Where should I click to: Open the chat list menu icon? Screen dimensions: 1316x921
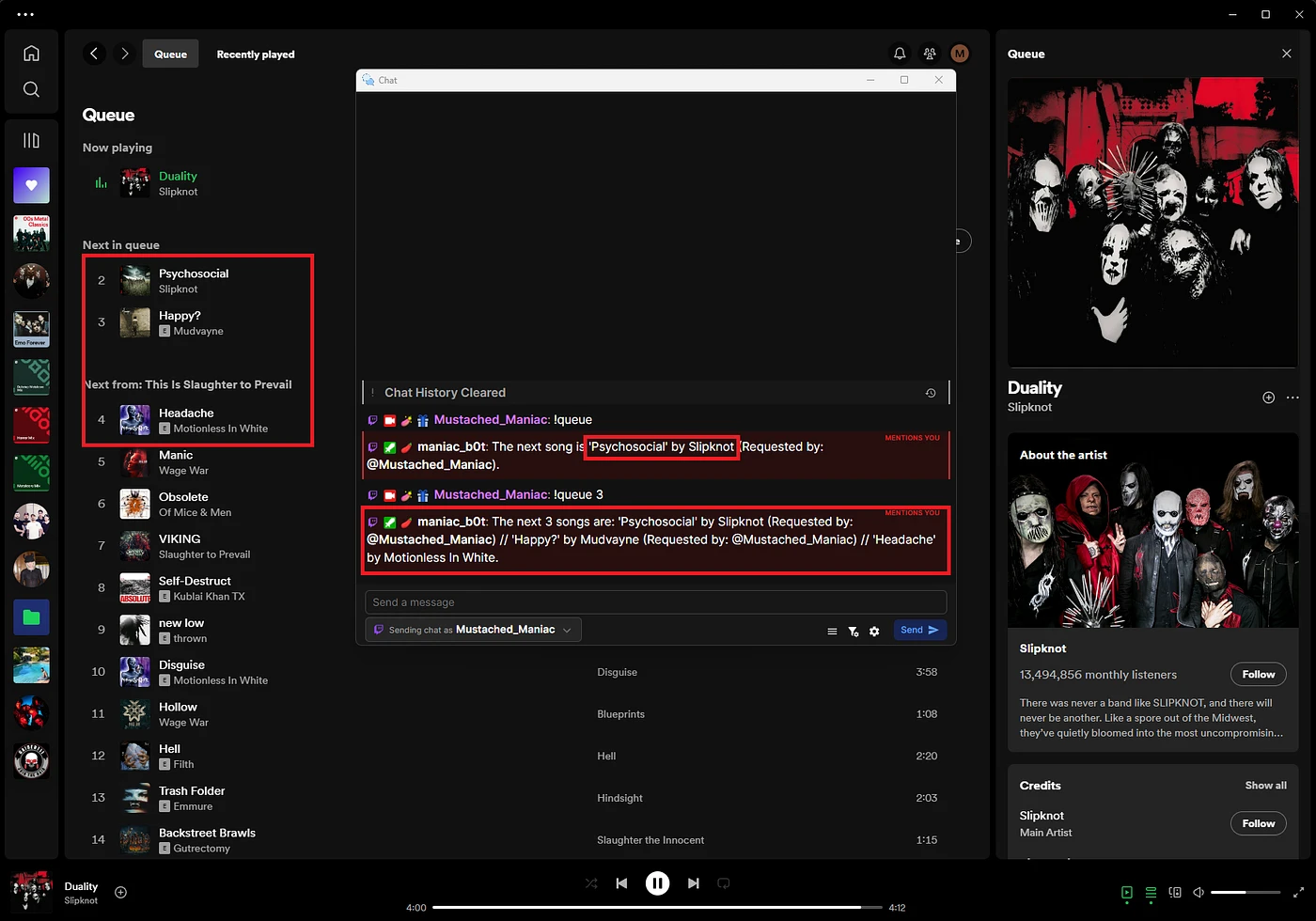tap(832, 632)
